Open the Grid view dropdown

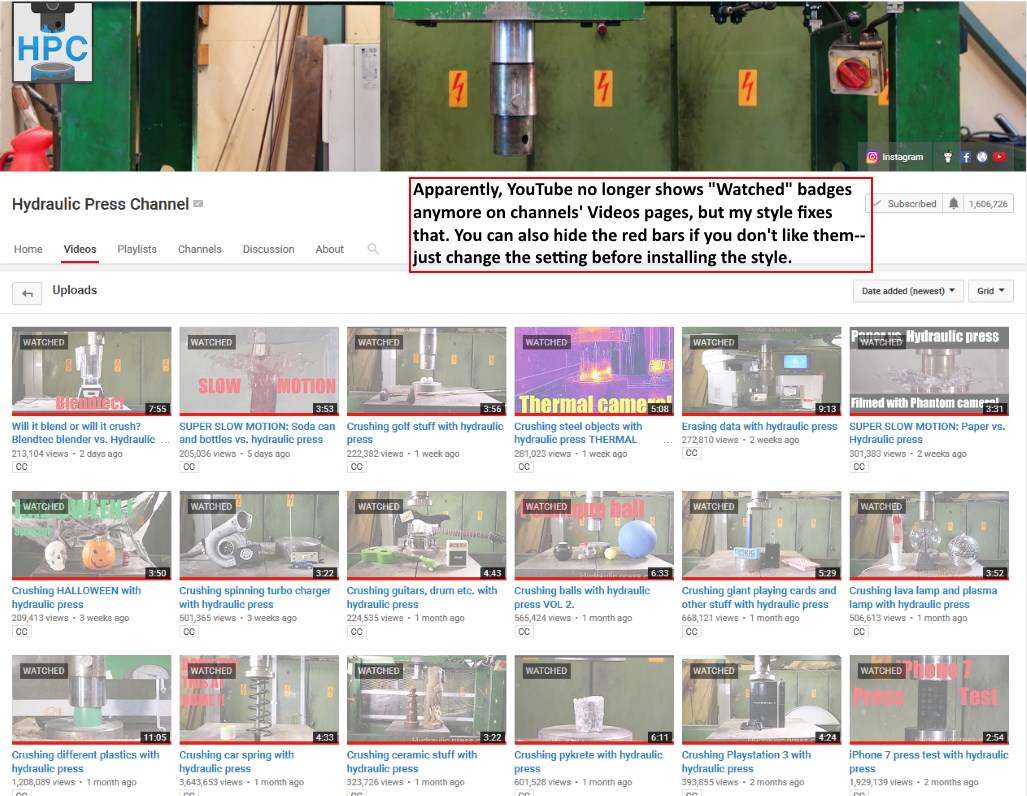tap(990, 290)
